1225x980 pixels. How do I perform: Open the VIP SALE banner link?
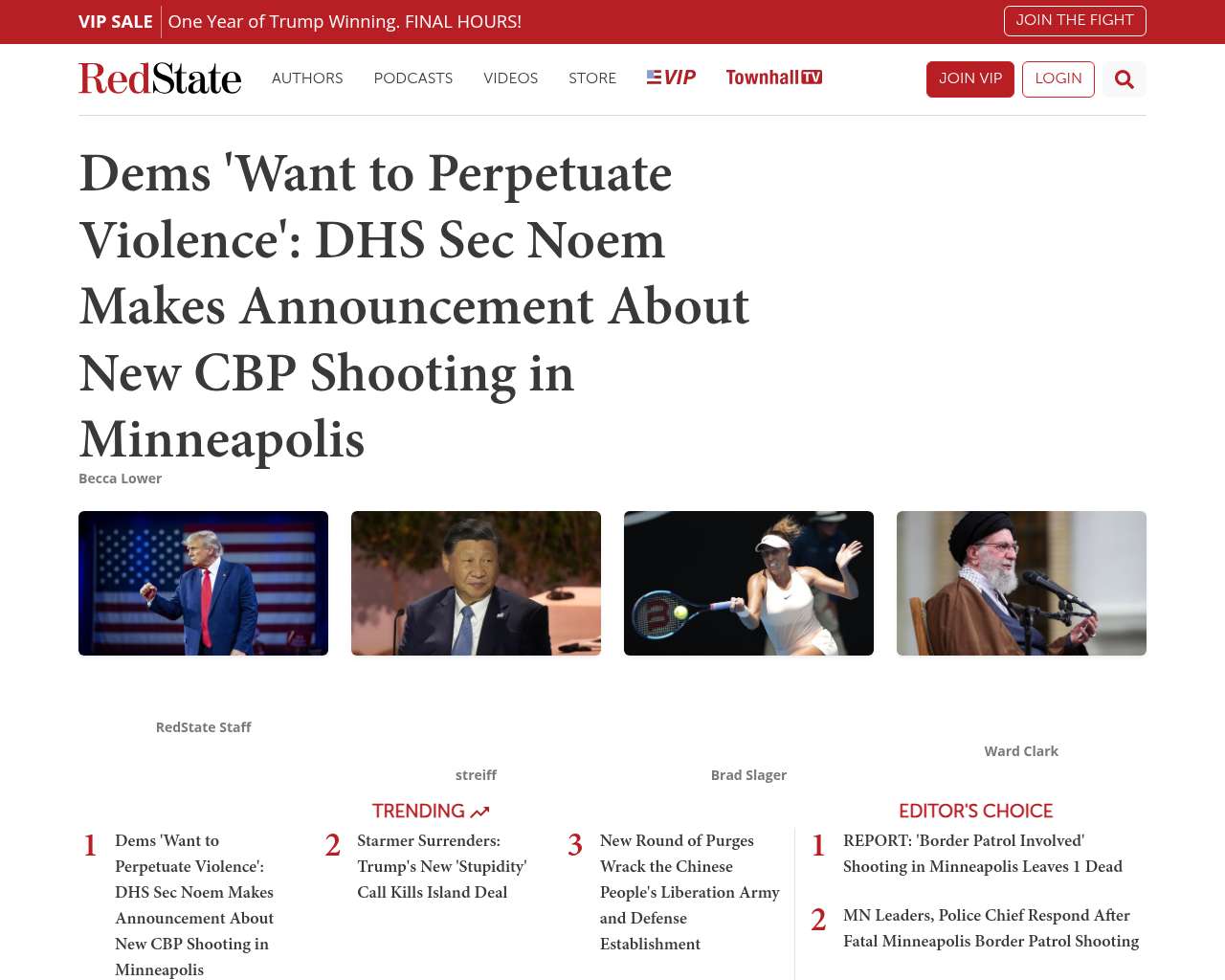click(300, 21)
